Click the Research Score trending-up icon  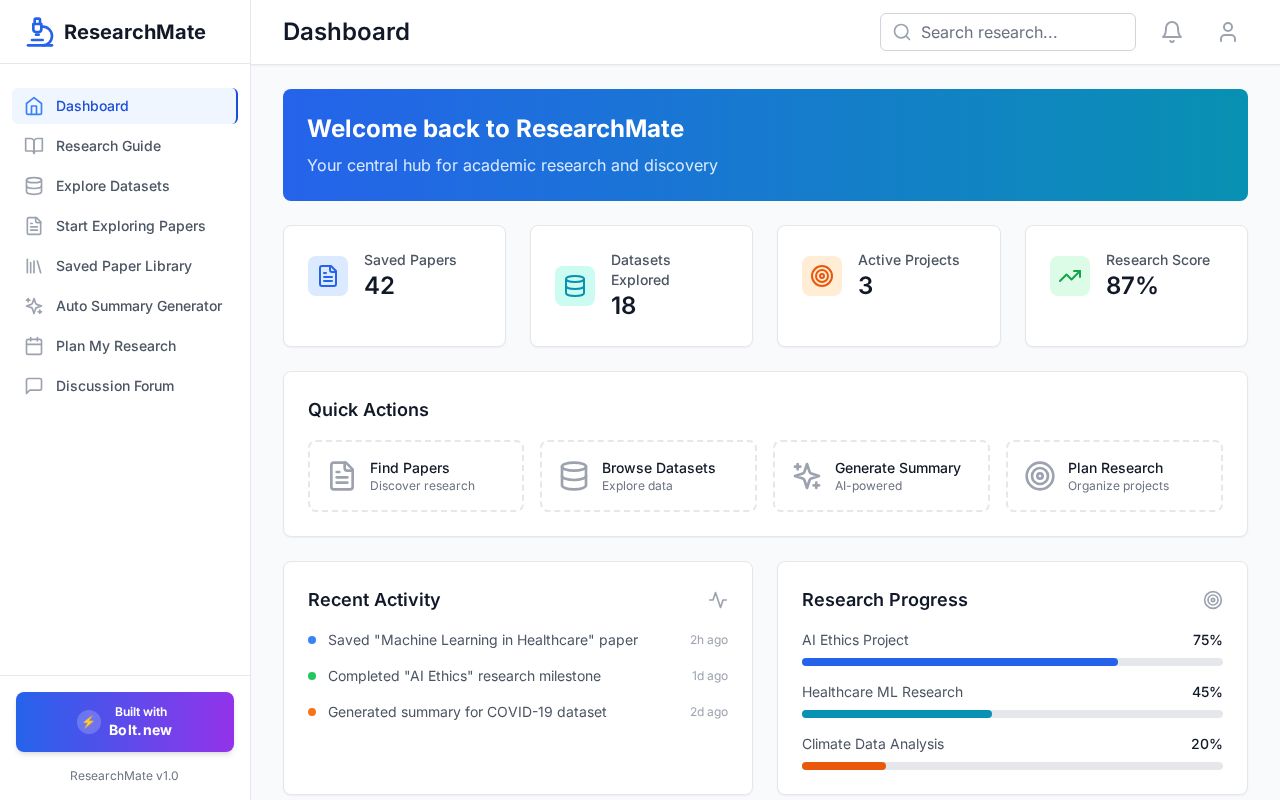[x=1070, y=276]
